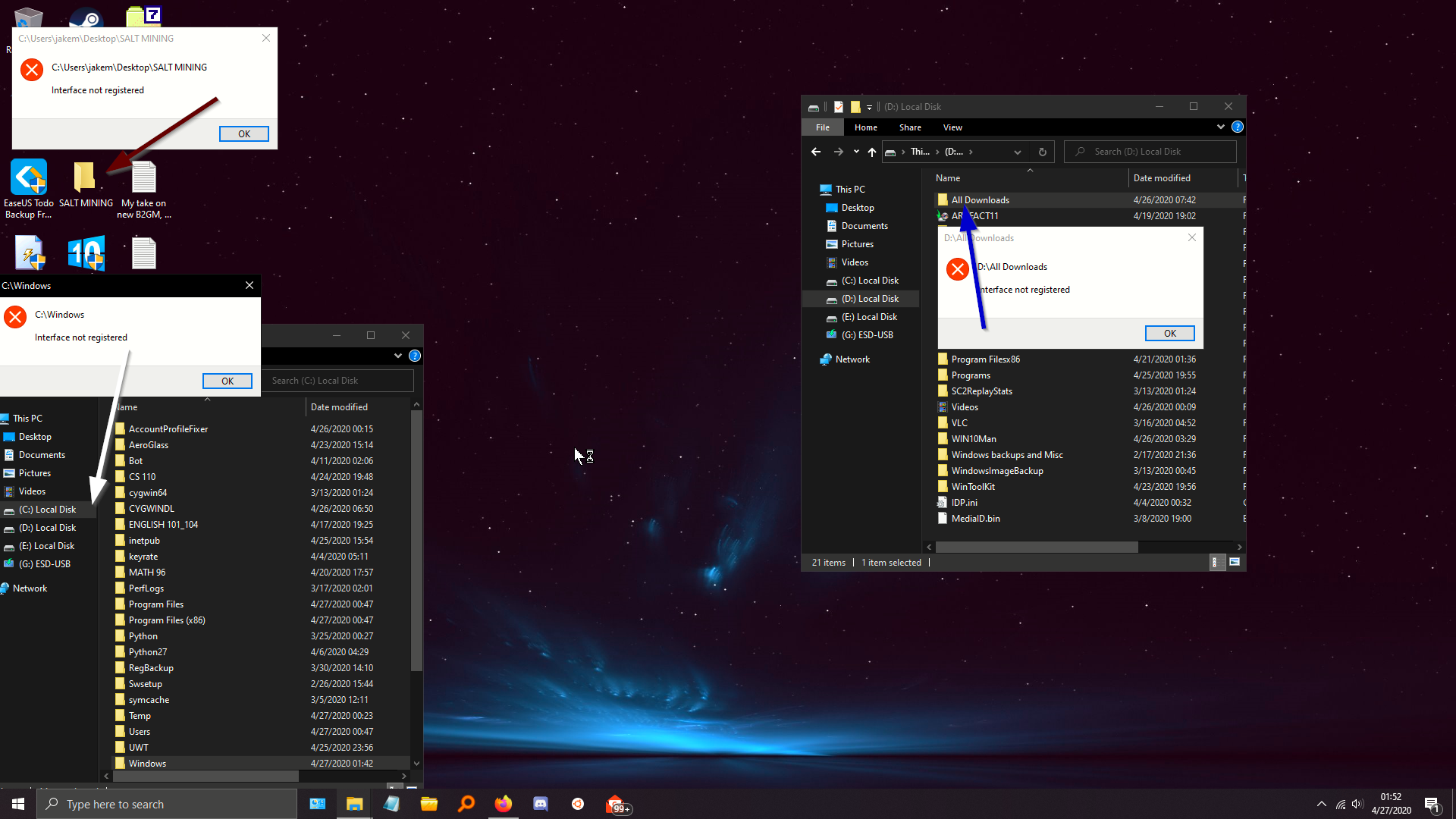Click OK on the D:\All Downloads error dialog

(x=1169, y=333)
